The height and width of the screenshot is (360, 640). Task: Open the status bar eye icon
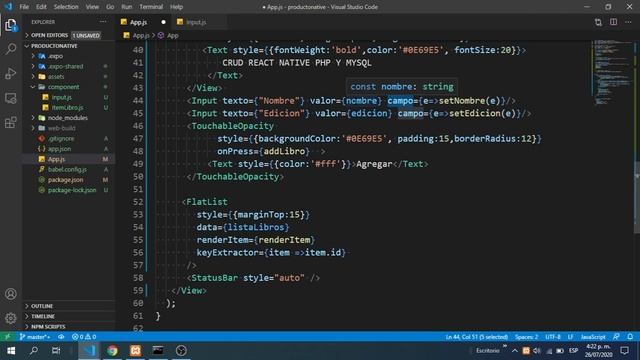coord(61,337)
